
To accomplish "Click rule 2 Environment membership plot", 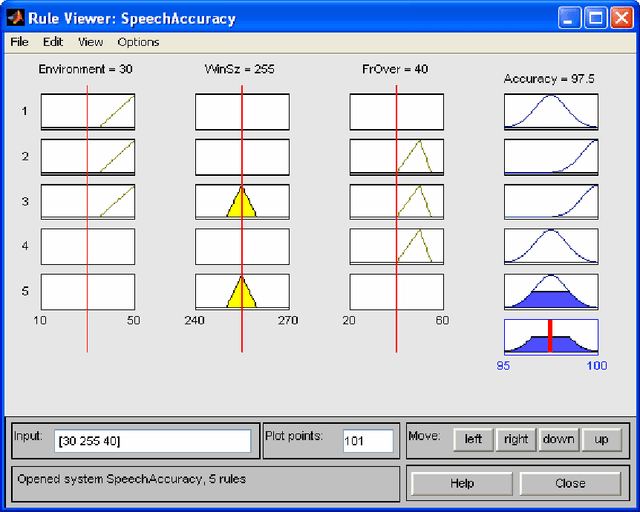I will (x=88, y=157).
